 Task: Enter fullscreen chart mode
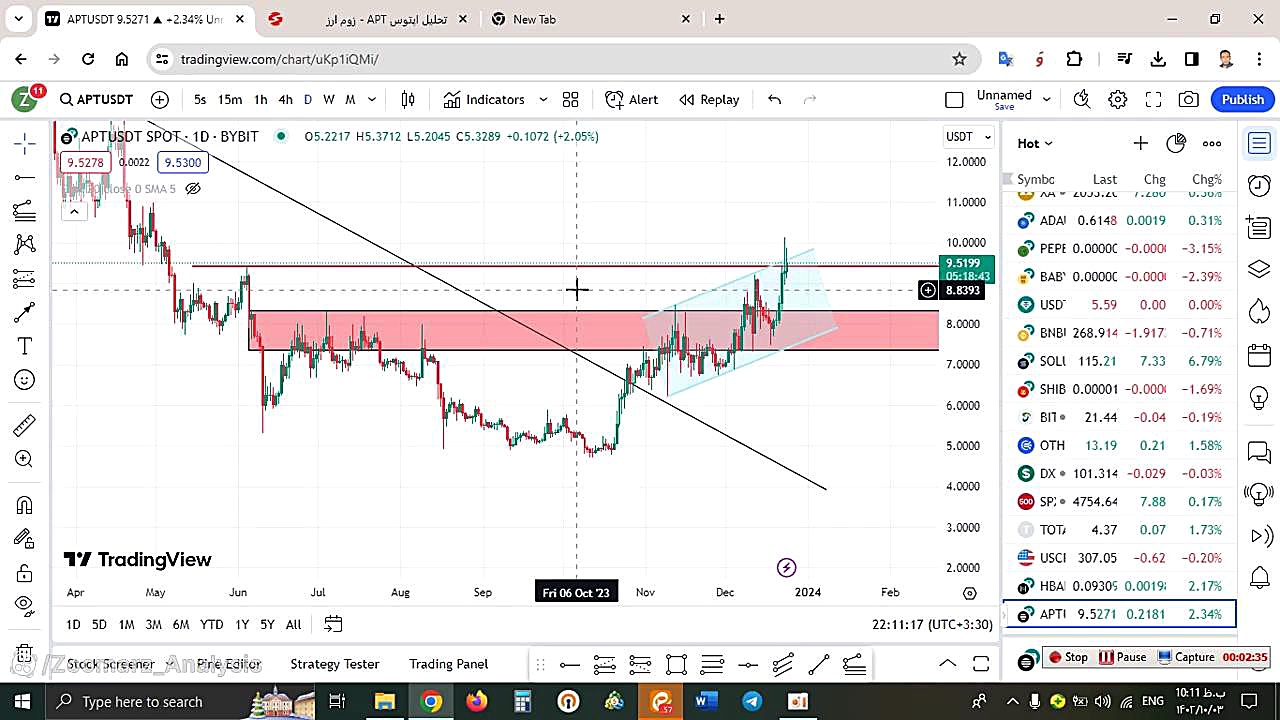[x=1153, y=99]
